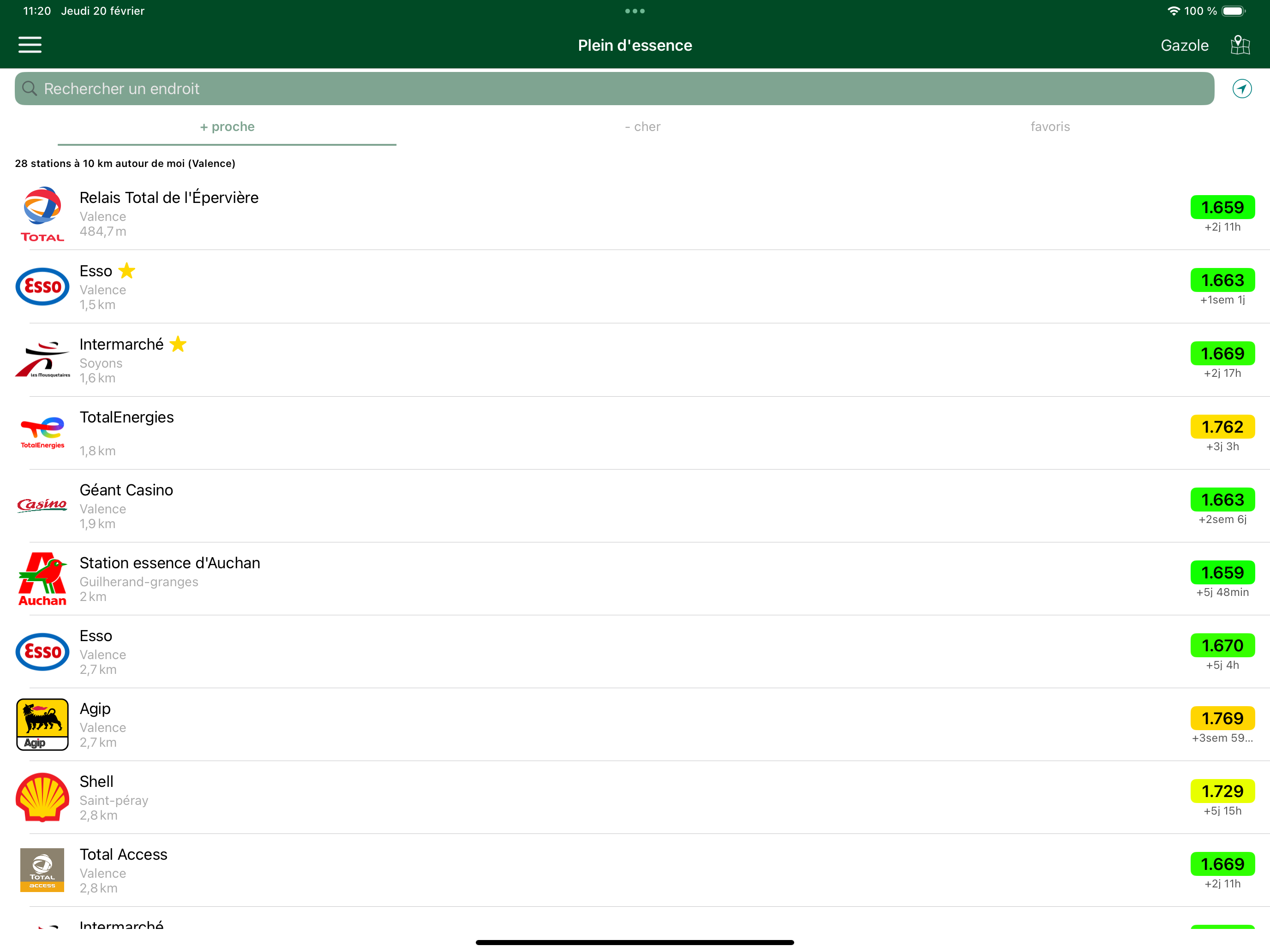This screenshot has height=952, width=1270.
Task: Click the Agip logo
Action: click(42, 724)
